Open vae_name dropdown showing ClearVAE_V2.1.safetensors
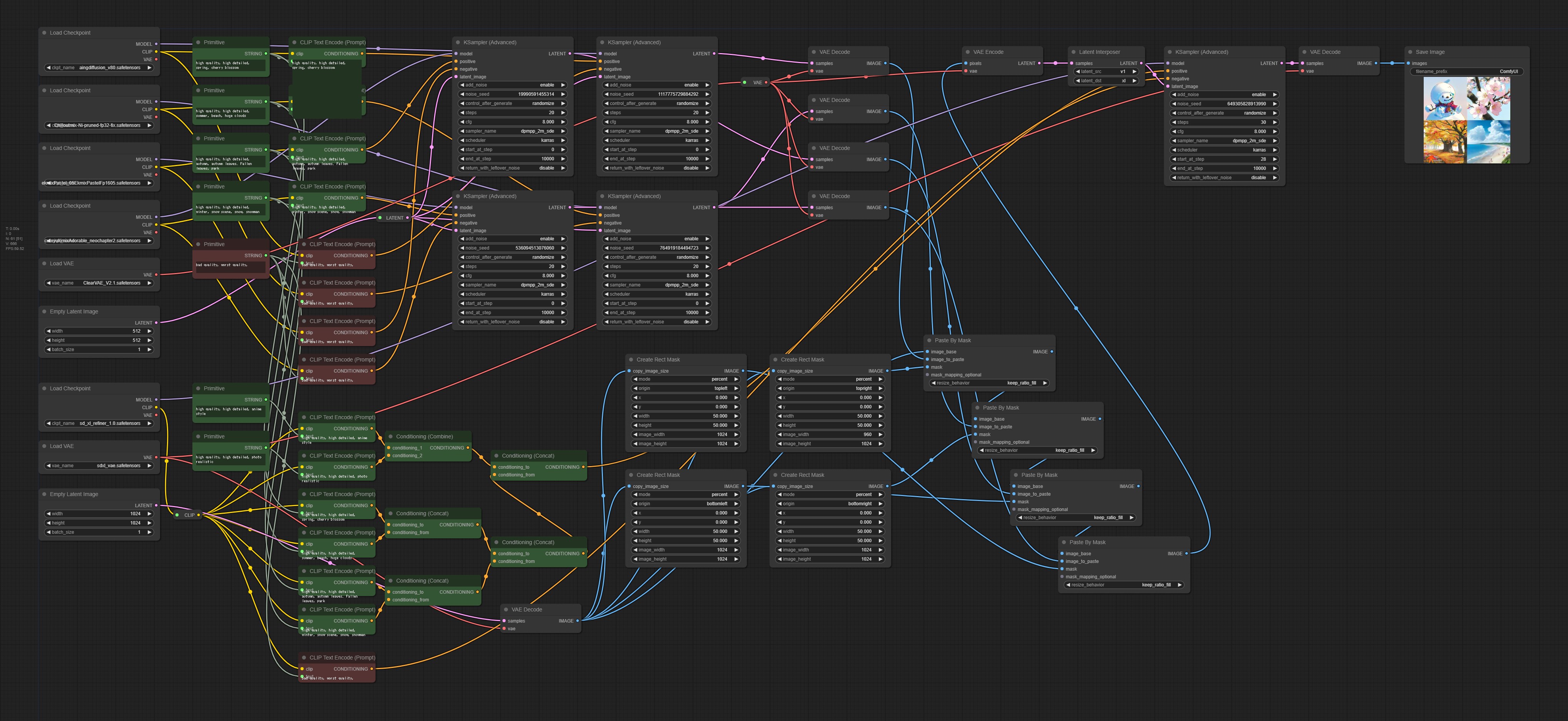The image size is (1568, 721). click(99, 283)
